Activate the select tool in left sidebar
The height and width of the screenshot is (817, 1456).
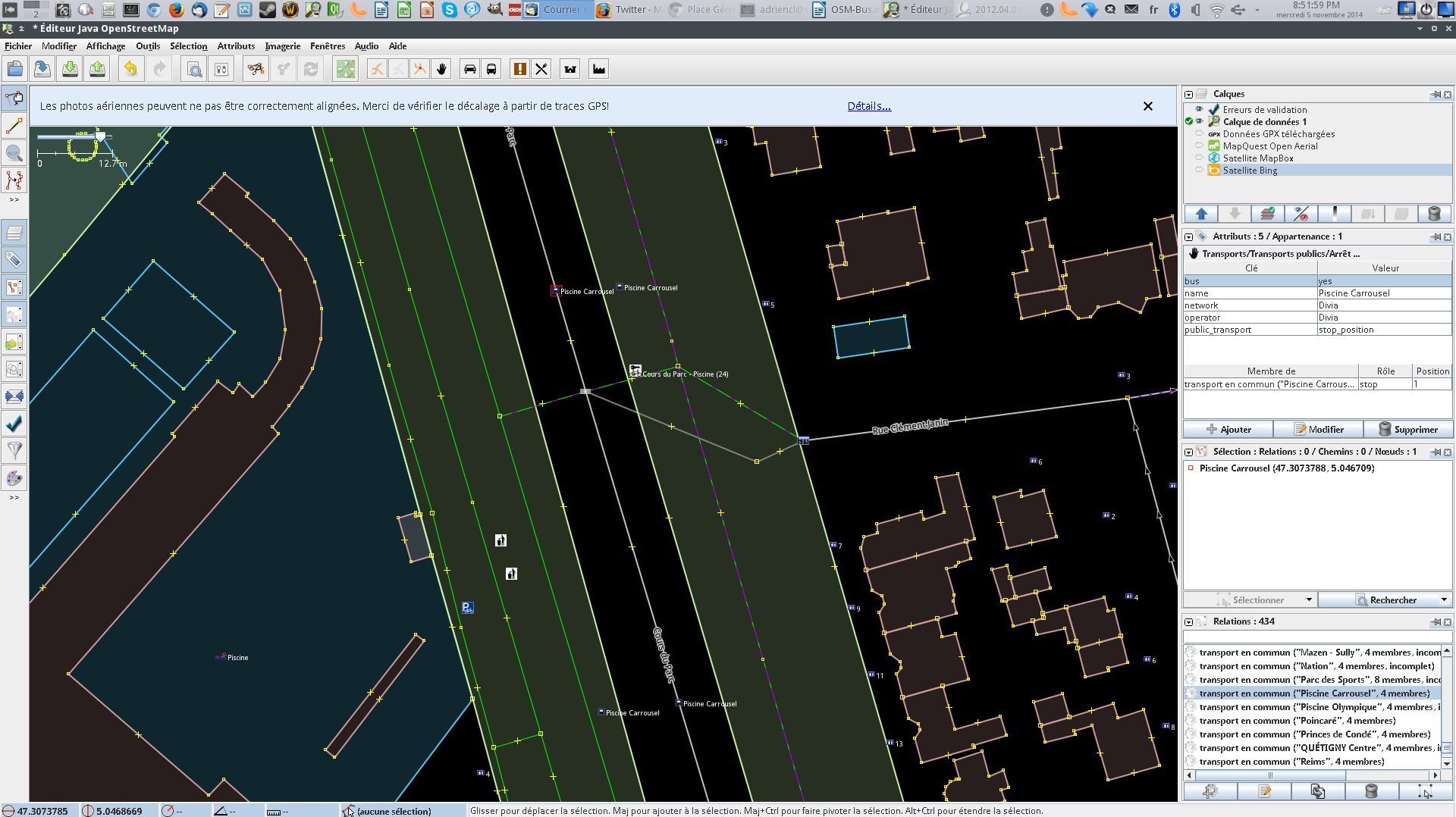[x=14, y=98]
